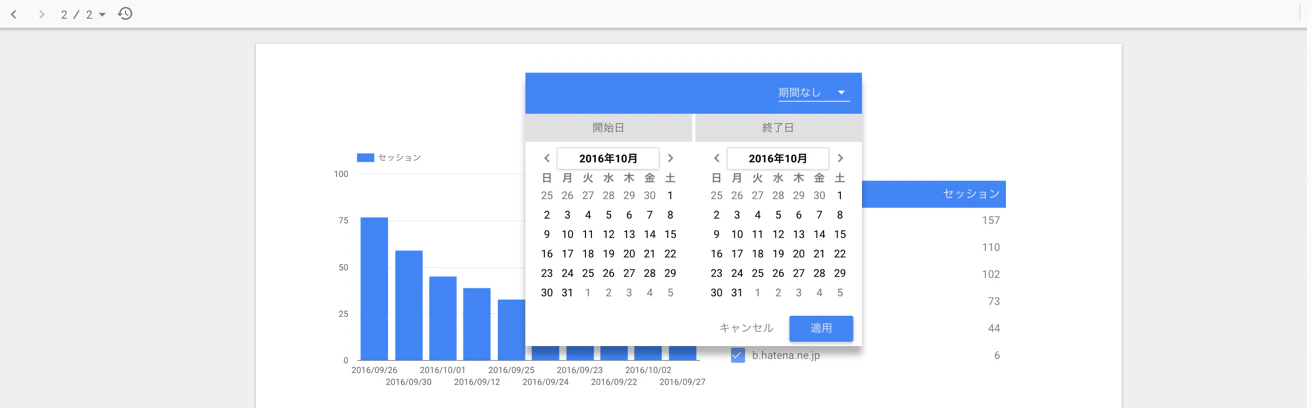Pick October 15 in start date calendar

(x=670, y=234)
